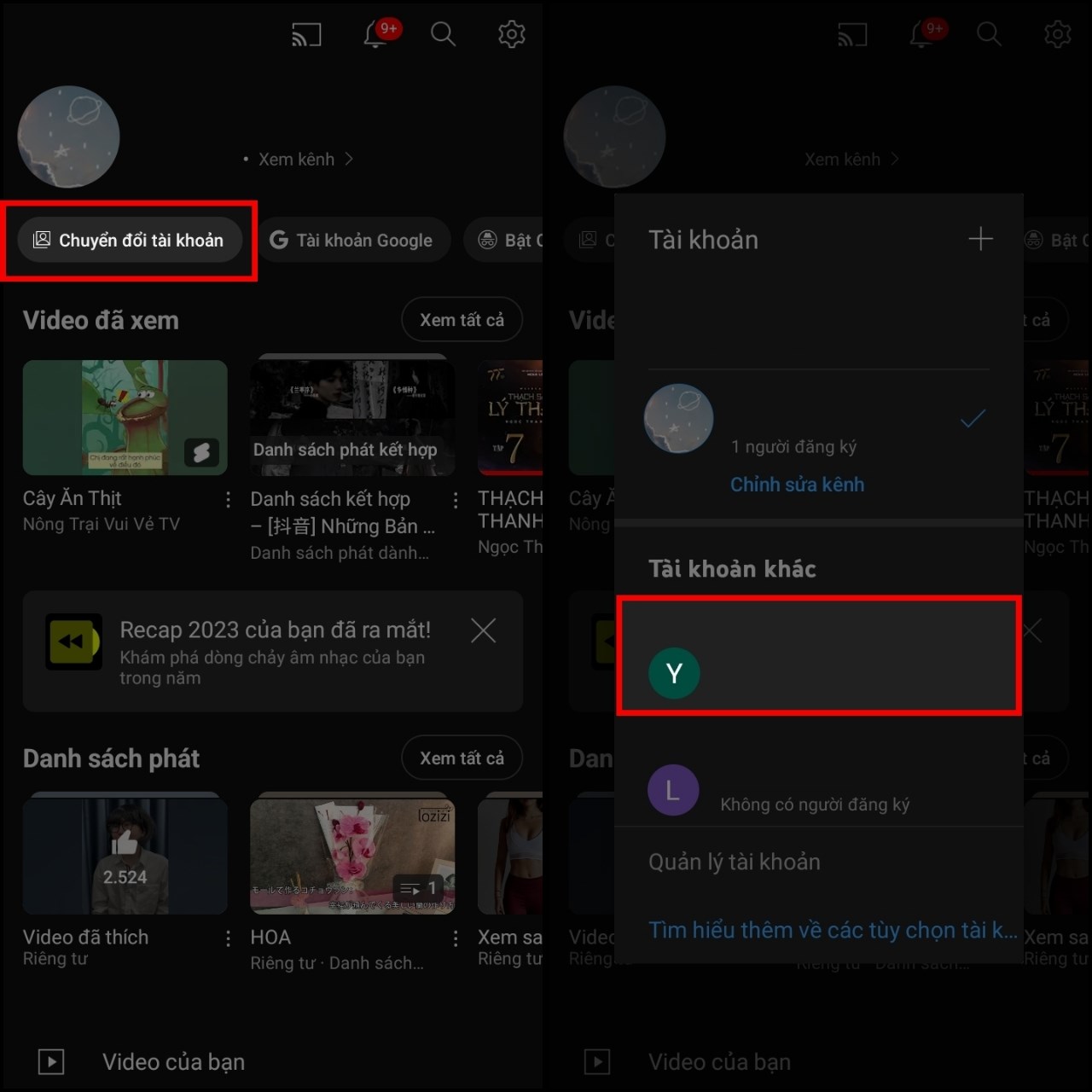Screen dimensions: 1092x1092
Task: Tap the blue checkmark on the current account
Action: point(972,419)
